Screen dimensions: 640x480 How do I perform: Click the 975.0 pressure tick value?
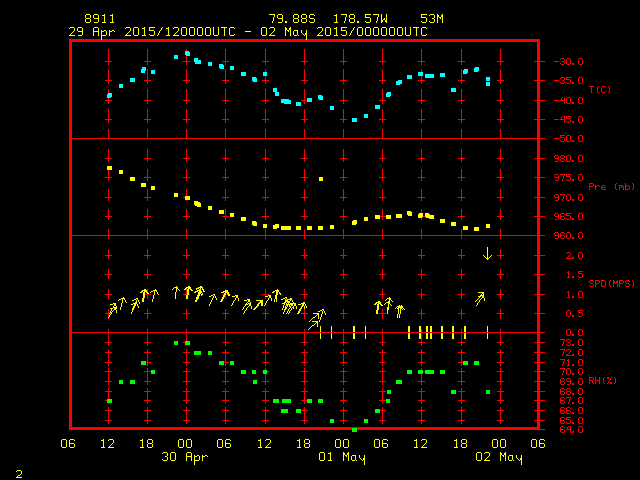point(568,178)
